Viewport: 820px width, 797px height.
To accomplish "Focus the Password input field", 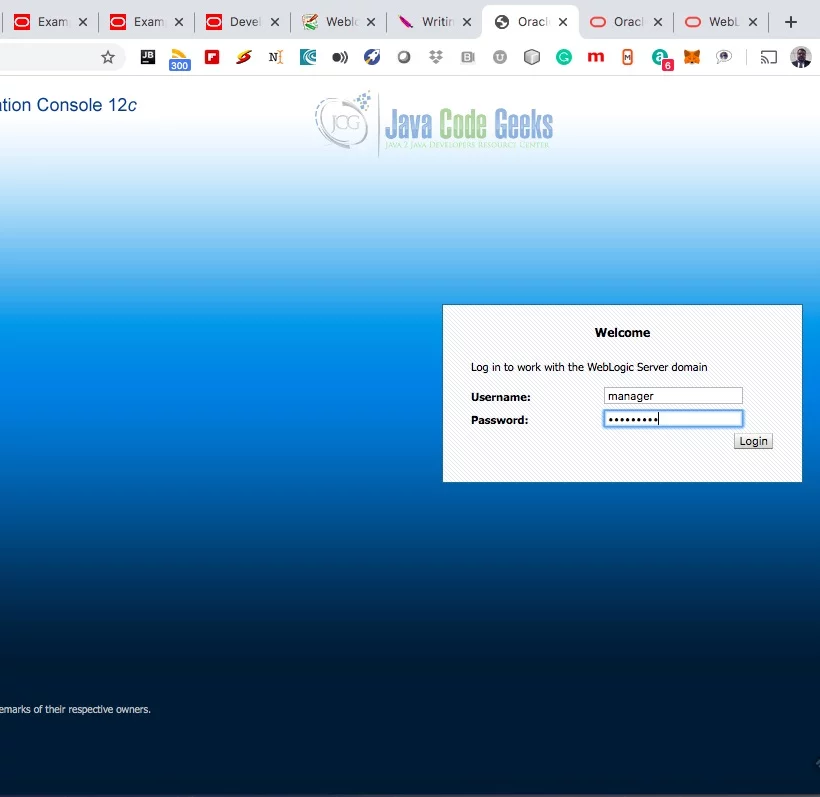I will tap(673, 418).
